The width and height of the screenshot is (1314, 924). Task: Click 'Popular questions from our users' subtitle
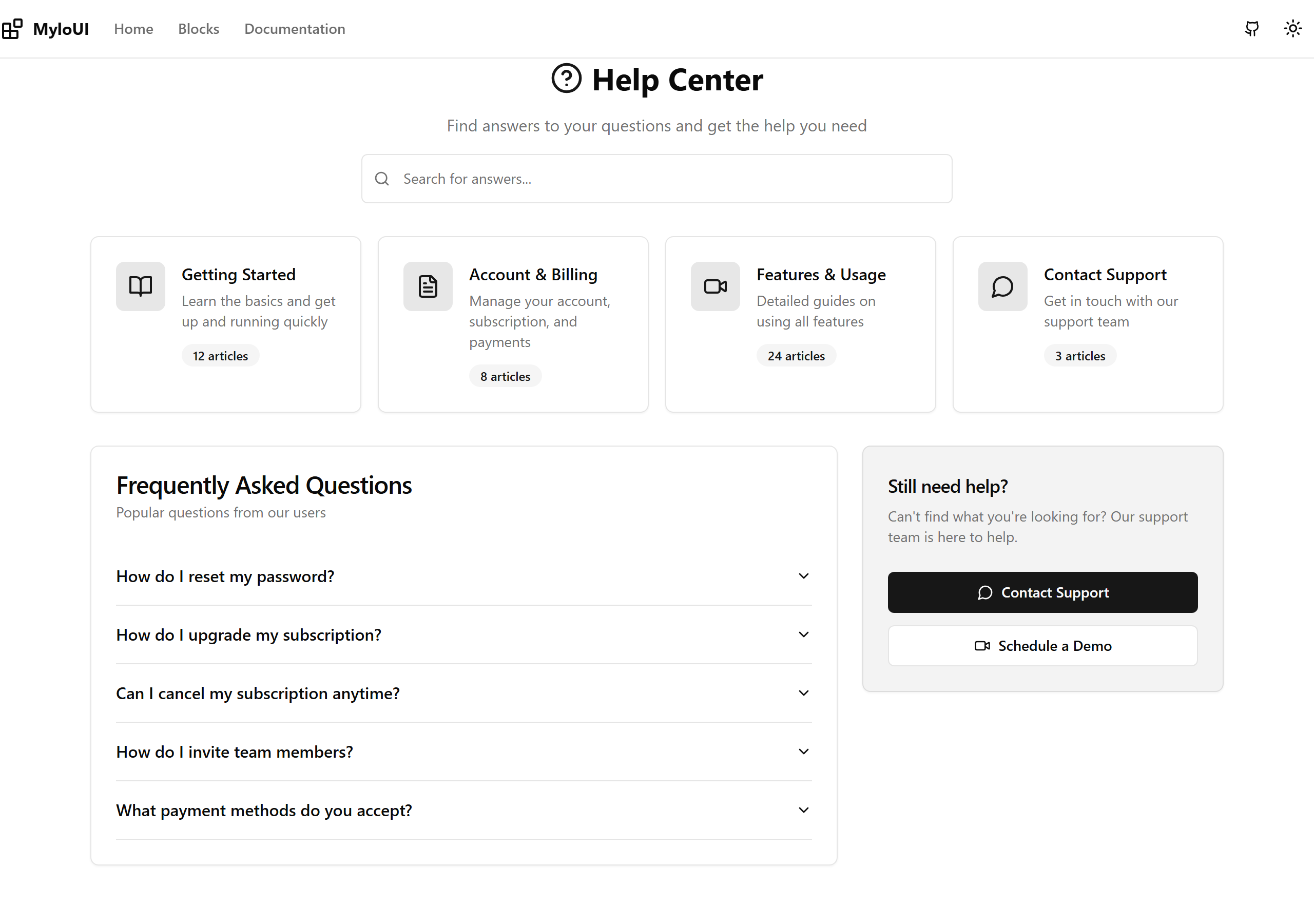click(221, 513)
